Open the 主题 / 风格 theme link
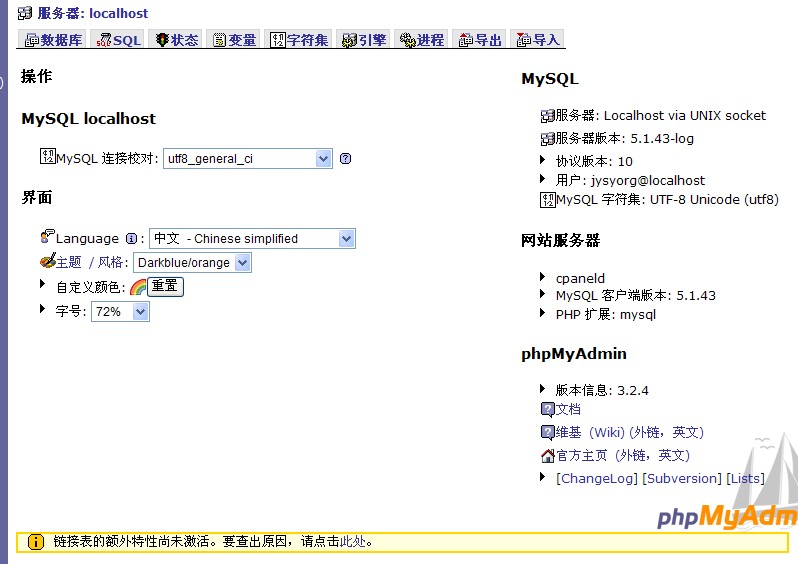Viewport: 798px width, 564px height. (90, 262)
